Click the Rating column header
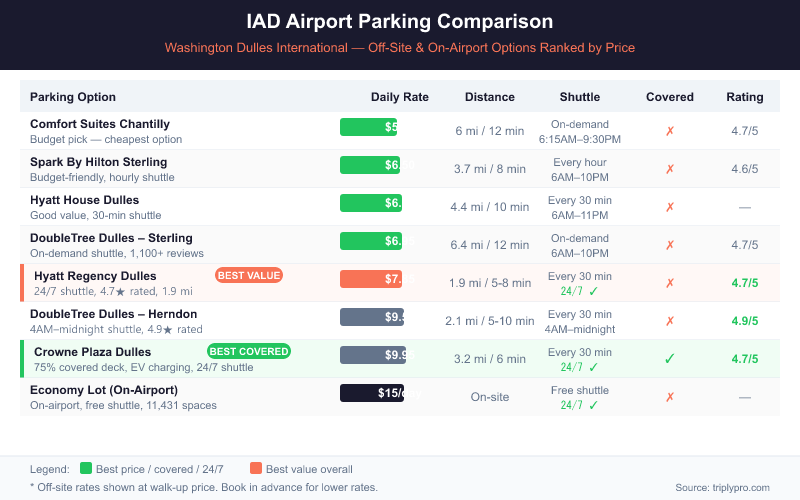Viewport: 800px width, 500px height. coord(744,97)
